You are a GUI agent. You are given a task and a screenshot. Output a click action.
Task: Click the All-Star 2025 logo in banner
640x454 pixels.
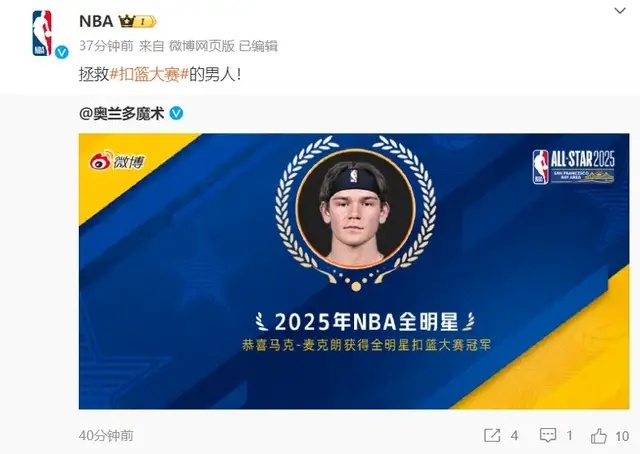click(573, 167)
